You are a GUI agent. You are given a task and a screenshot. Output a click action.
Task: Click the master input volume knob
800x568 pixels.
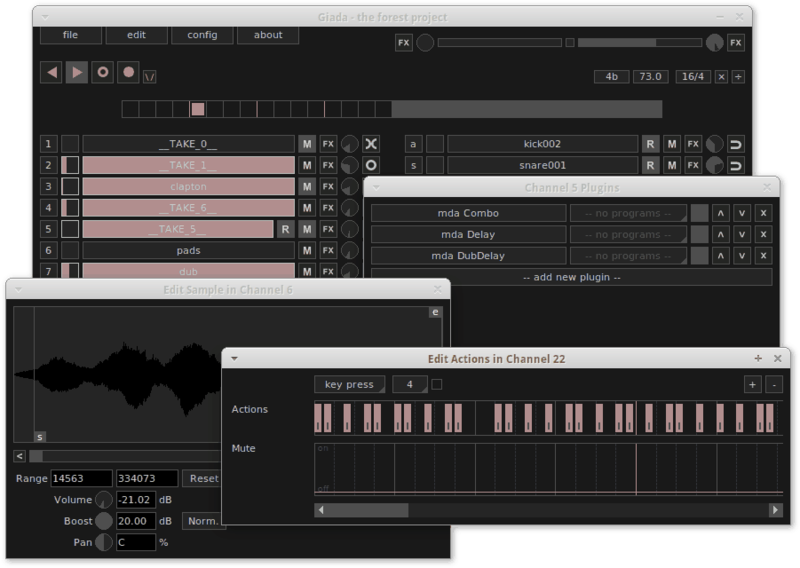coord(425,43)
